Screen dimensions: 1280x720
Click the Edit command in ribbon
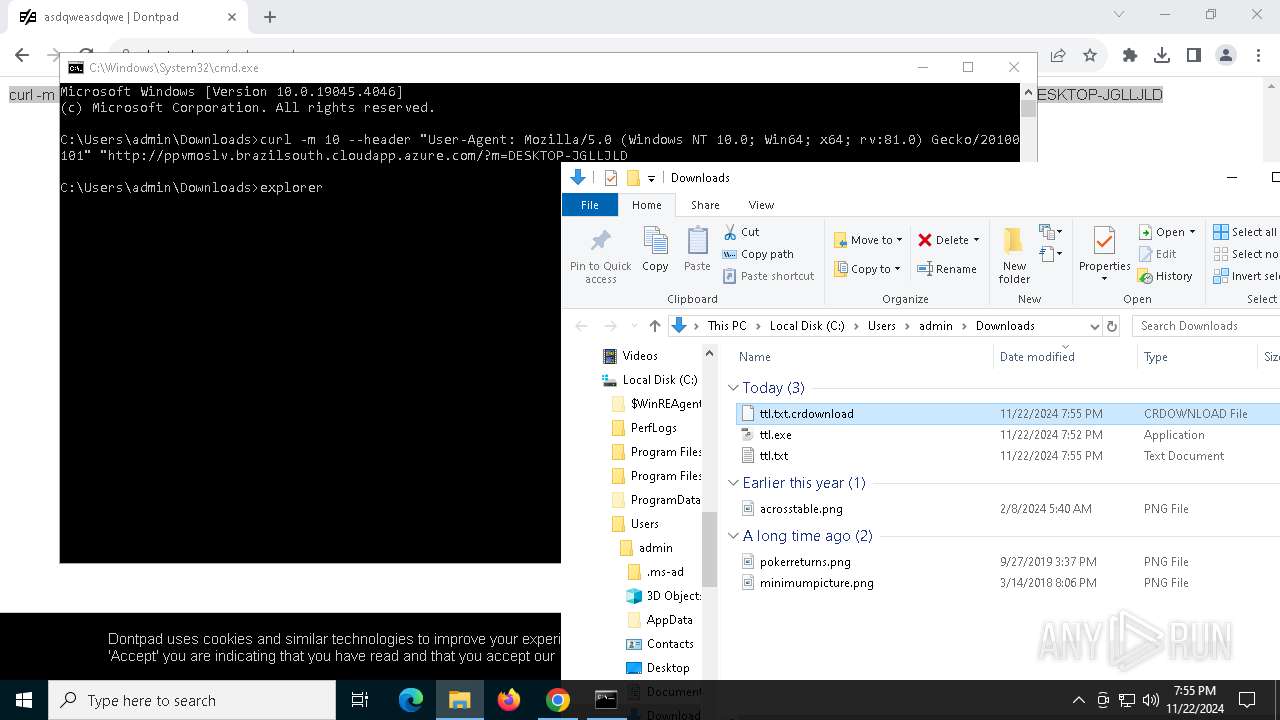pos(1156,254)
